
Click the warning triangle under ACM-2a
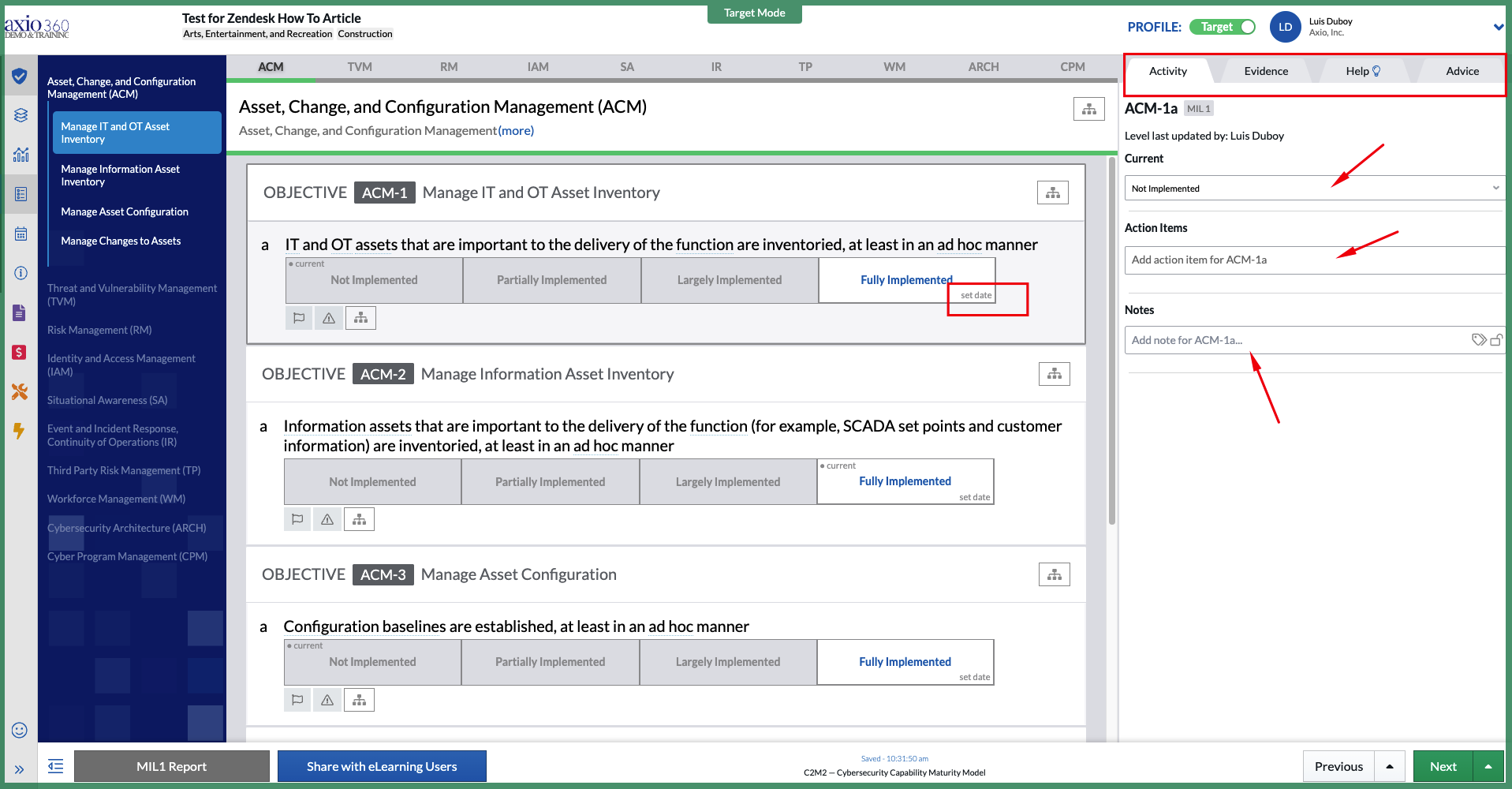click(327, 518)
